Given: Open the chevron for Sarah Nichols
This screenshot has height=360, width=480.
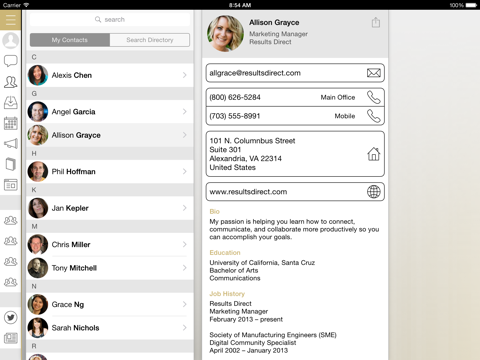Looking at the screenshot, I should click(x=184, y=328).
